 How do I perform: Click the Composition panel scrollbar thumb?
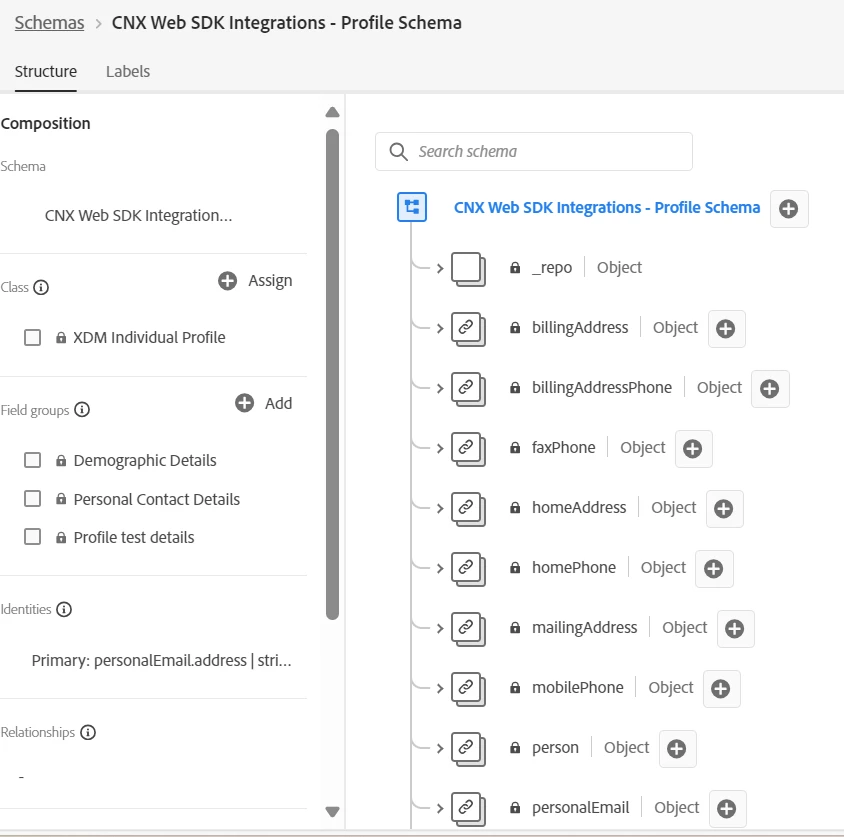[333, 375]
